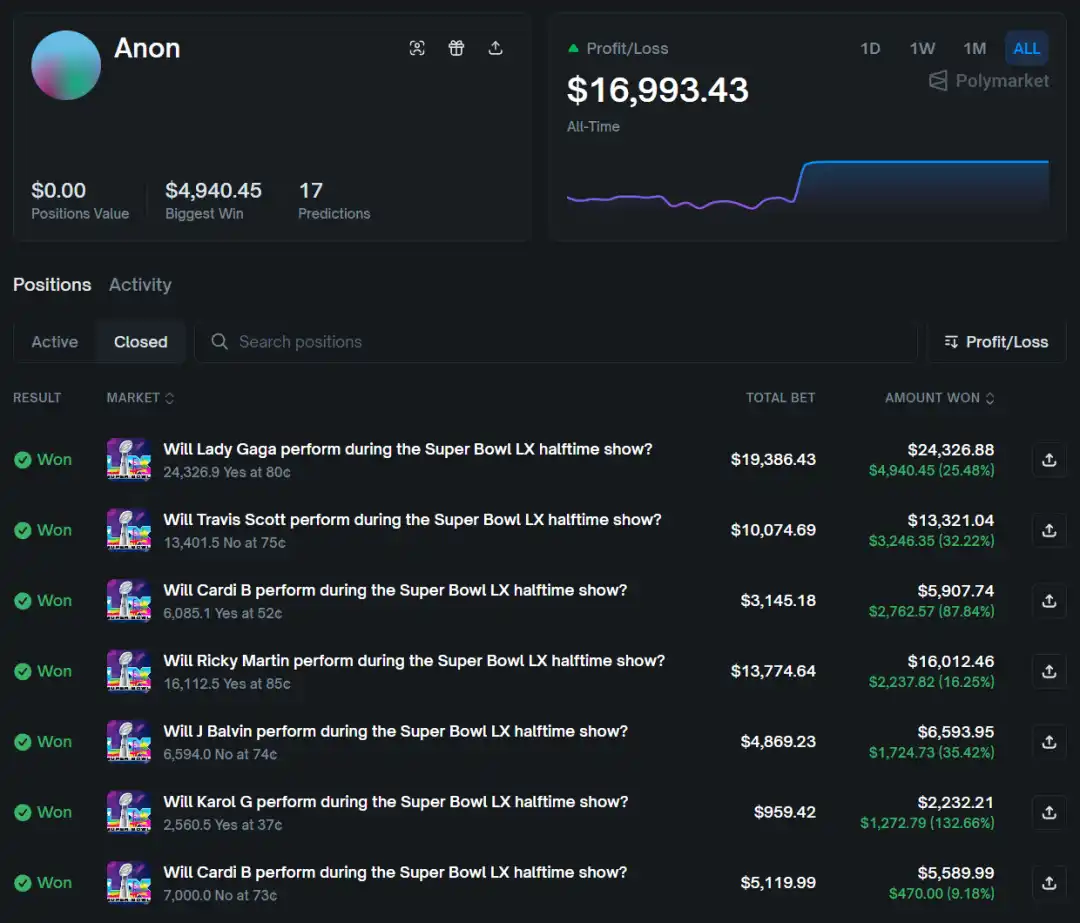Click share icon for J Balvin row
The width and height of the screenshot is (1080, 923).
pos(1049,742)
